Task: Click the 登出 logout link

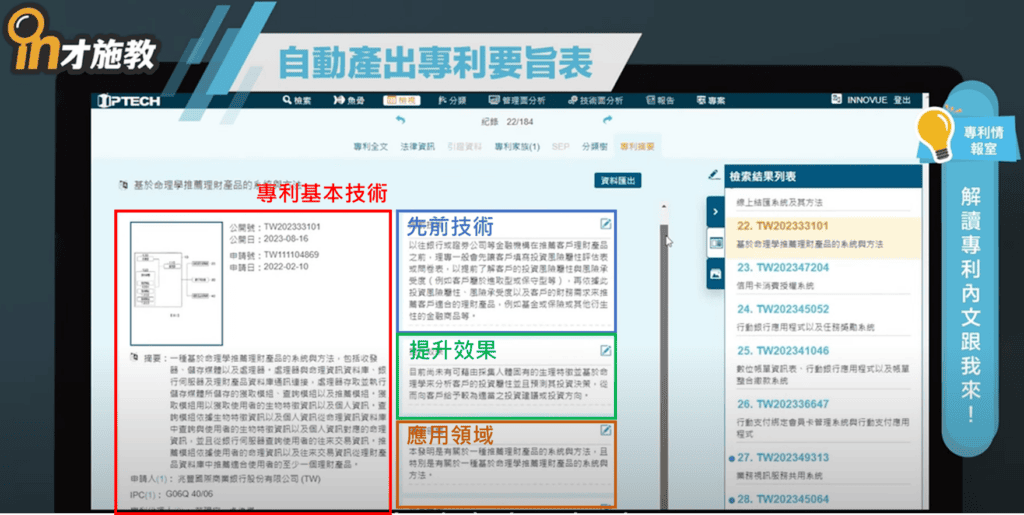Action: [x=902, y=100]
